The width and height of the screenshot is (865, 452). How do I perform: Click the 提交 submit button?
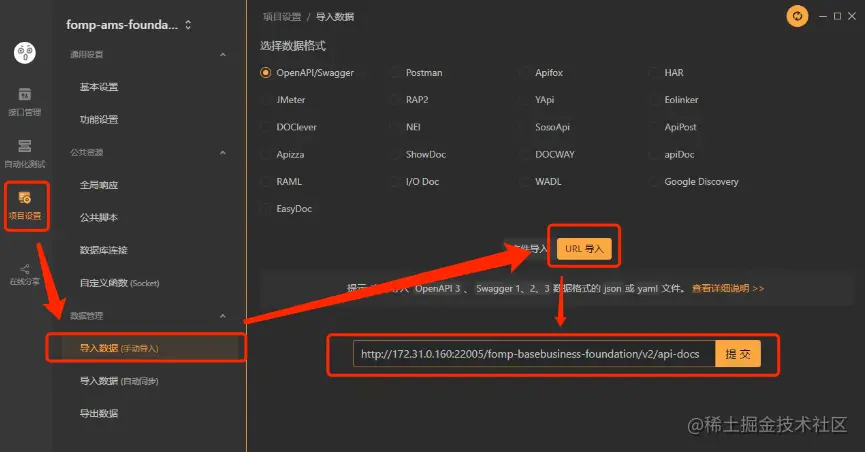pyautogui.click(x=738, y=354)
